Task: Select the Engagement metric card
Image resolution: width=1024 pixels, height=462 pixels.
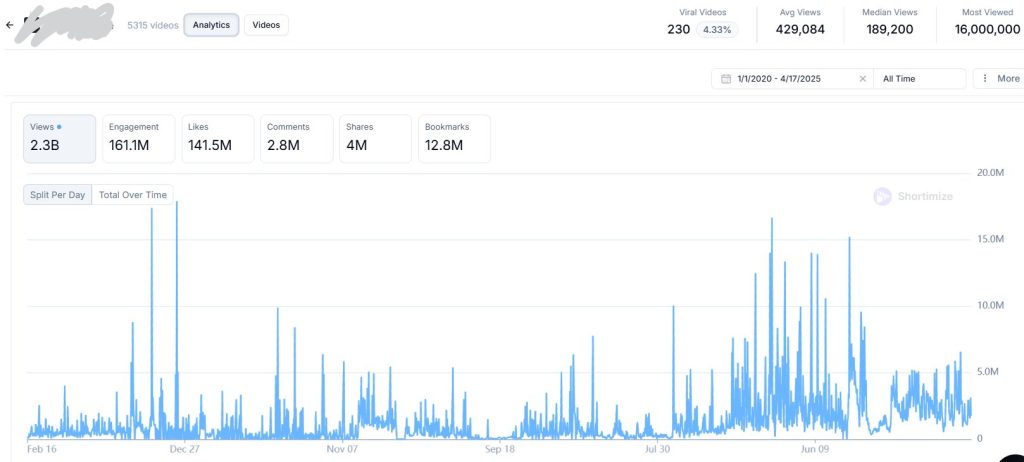Action: (137, 138)
